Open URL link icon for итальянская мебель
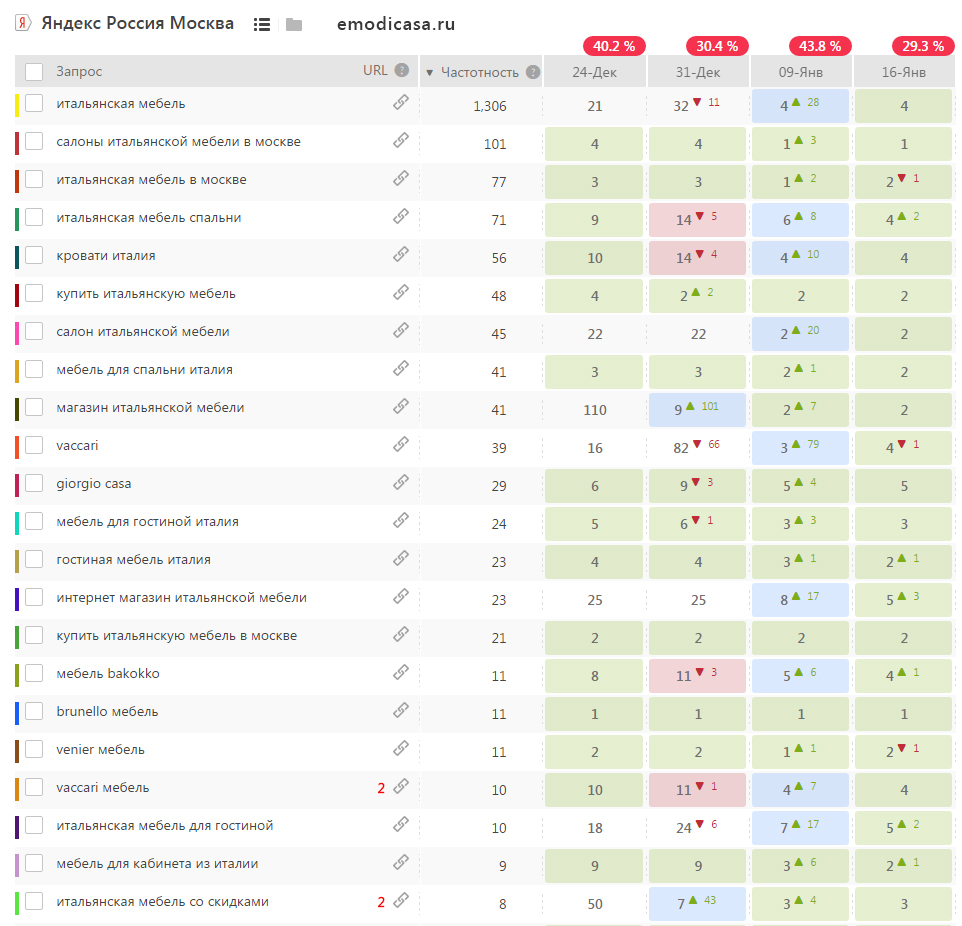 point(401,102)
